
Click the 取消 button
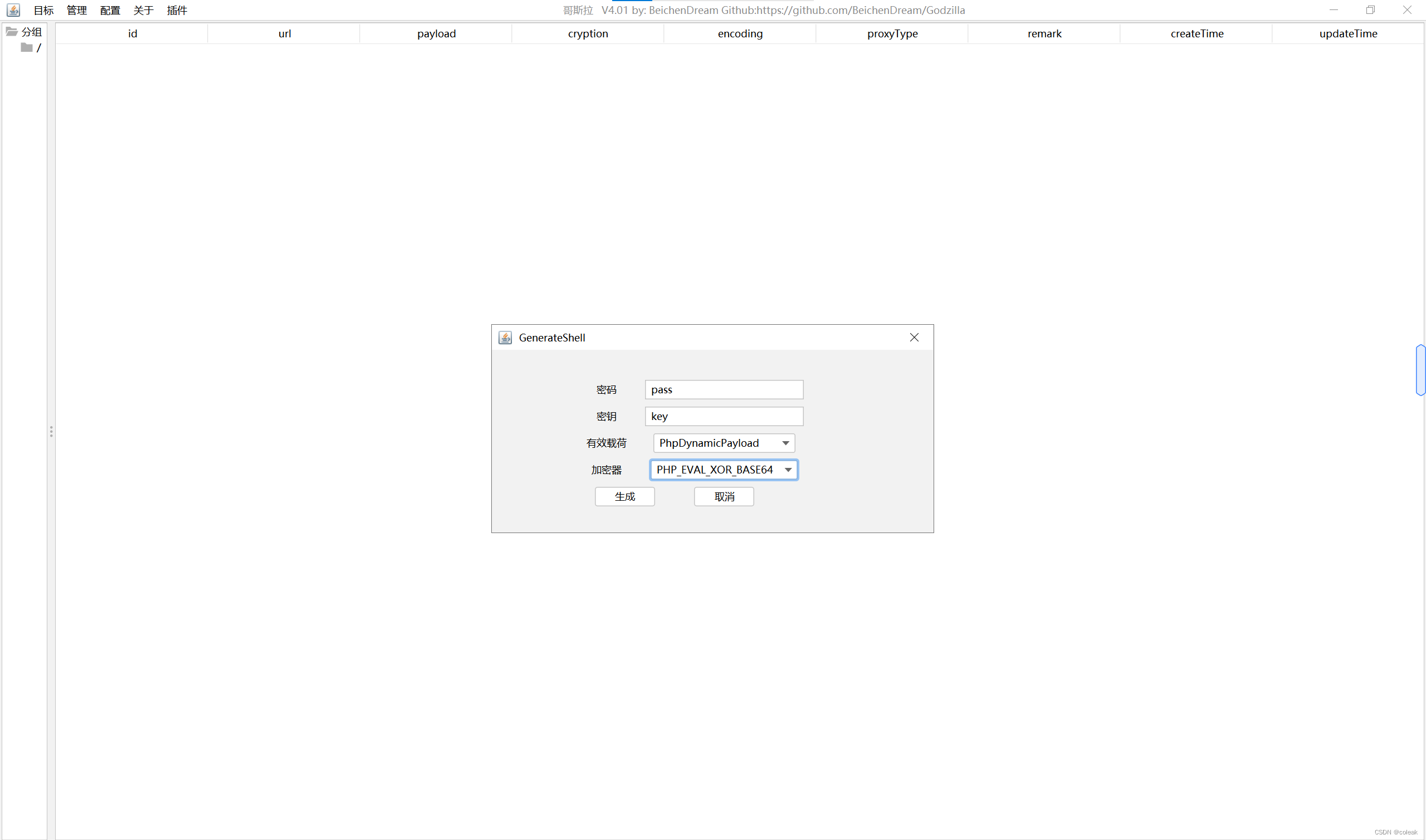coord(724,496)
